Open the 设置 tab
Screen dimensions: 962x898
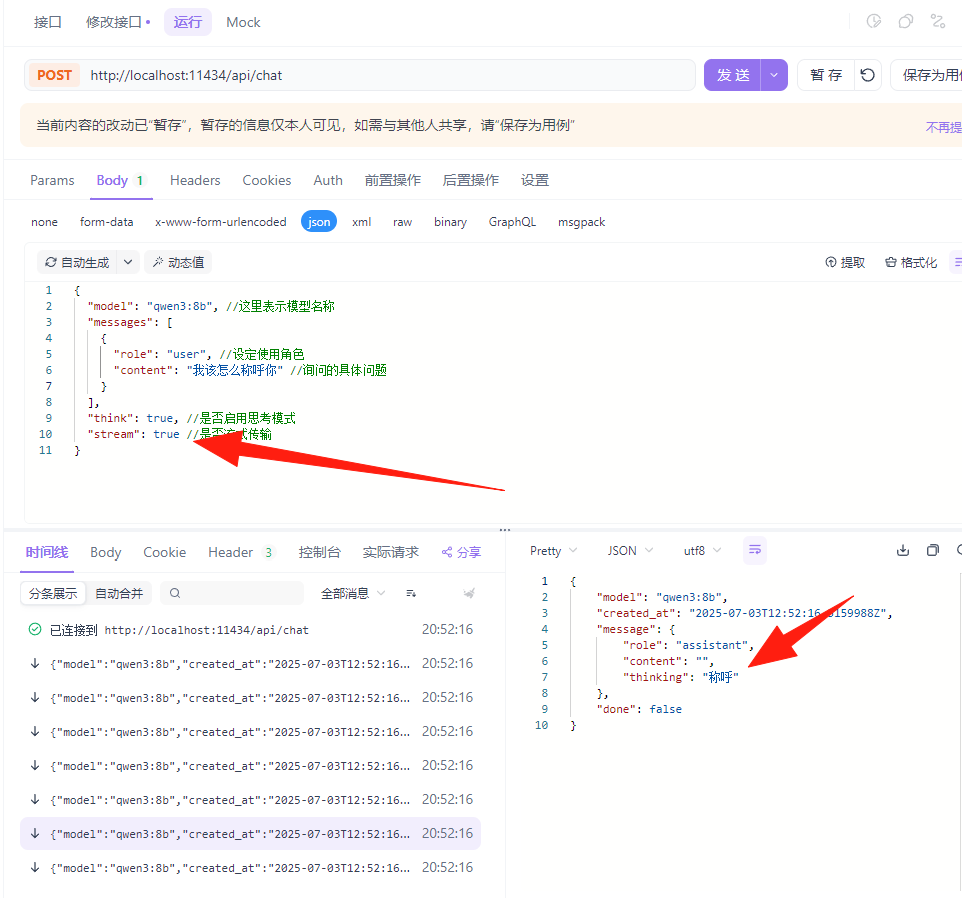(x=535, y=180)
